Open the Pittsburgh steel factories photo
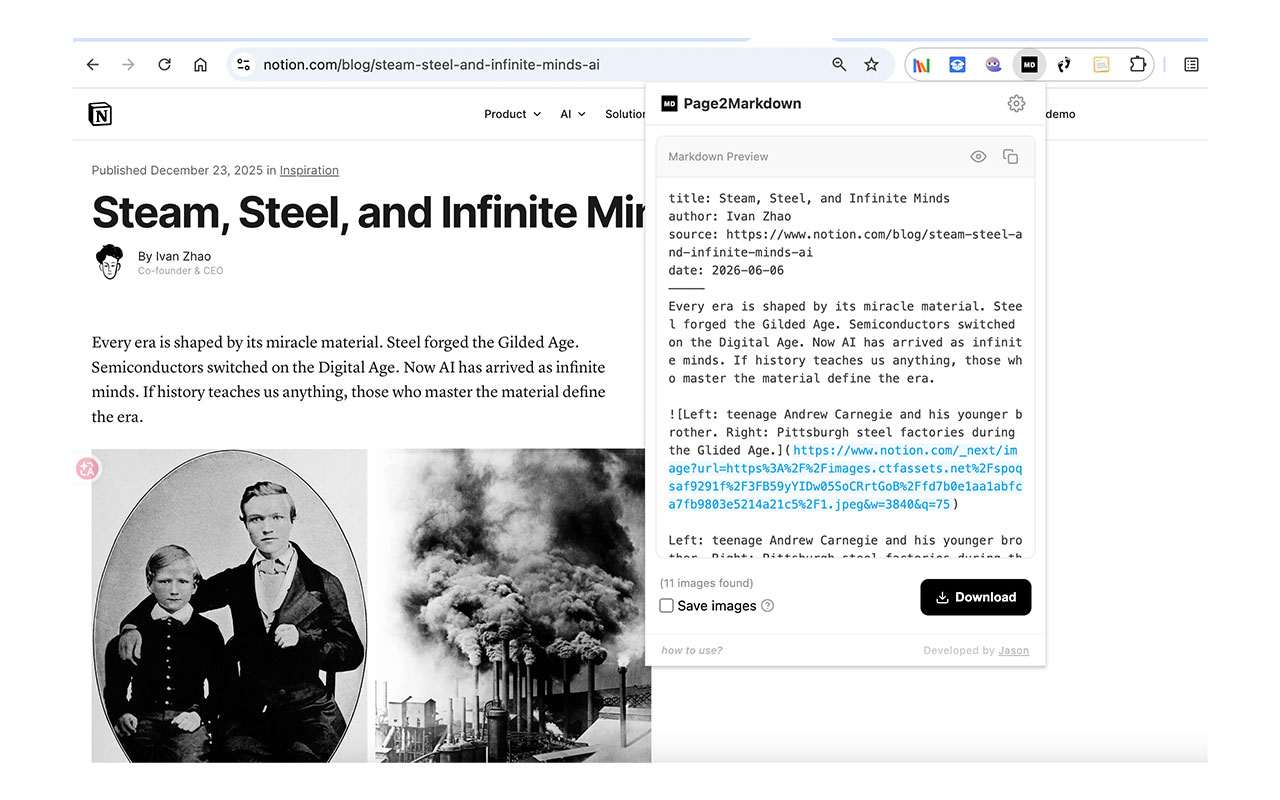Viewport: 1280px width, 800px height. [513, 605]
